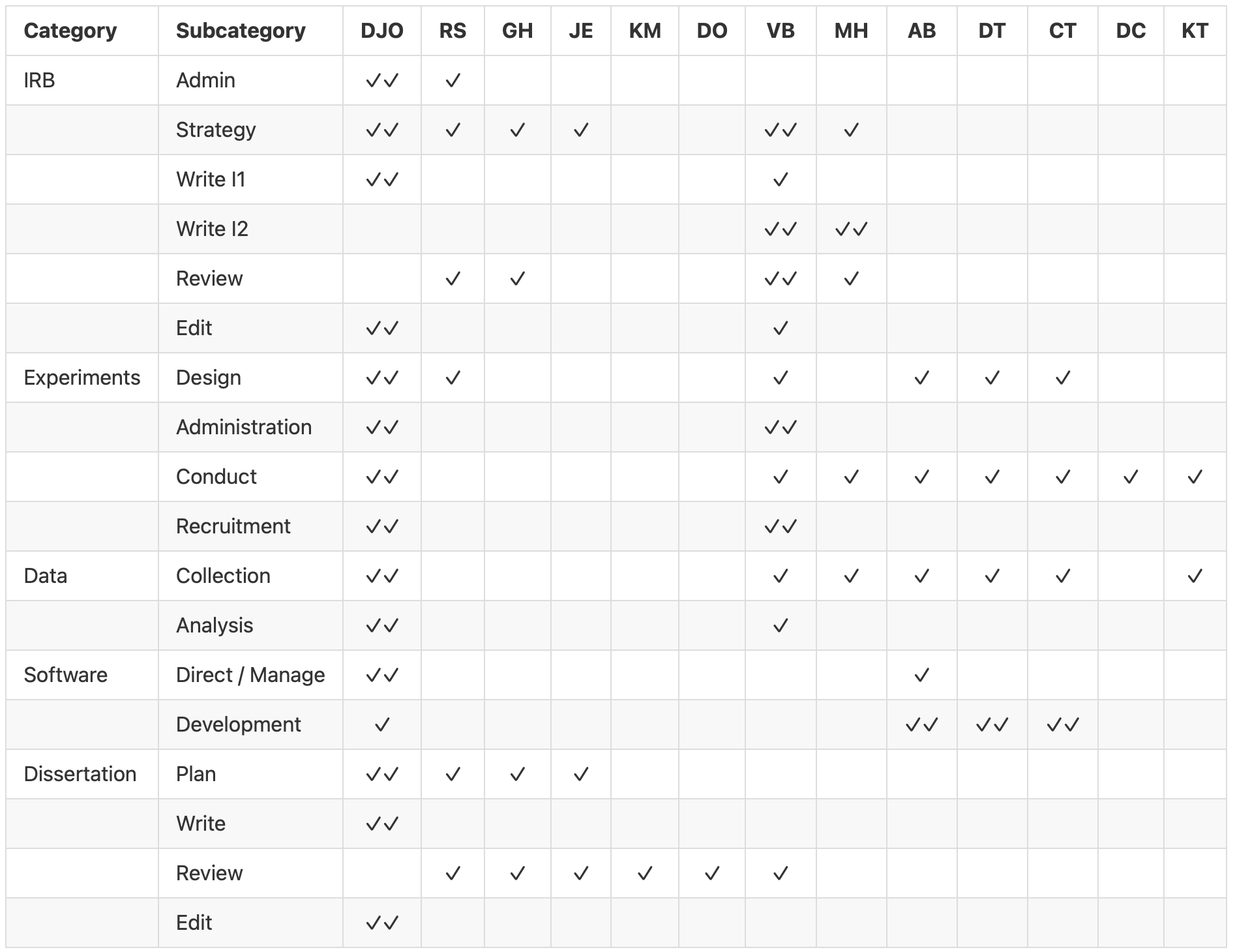Viewport: 1235px width, 952px height.
Task: Select the Write I2 subcategory label
Action: point(212,229)
